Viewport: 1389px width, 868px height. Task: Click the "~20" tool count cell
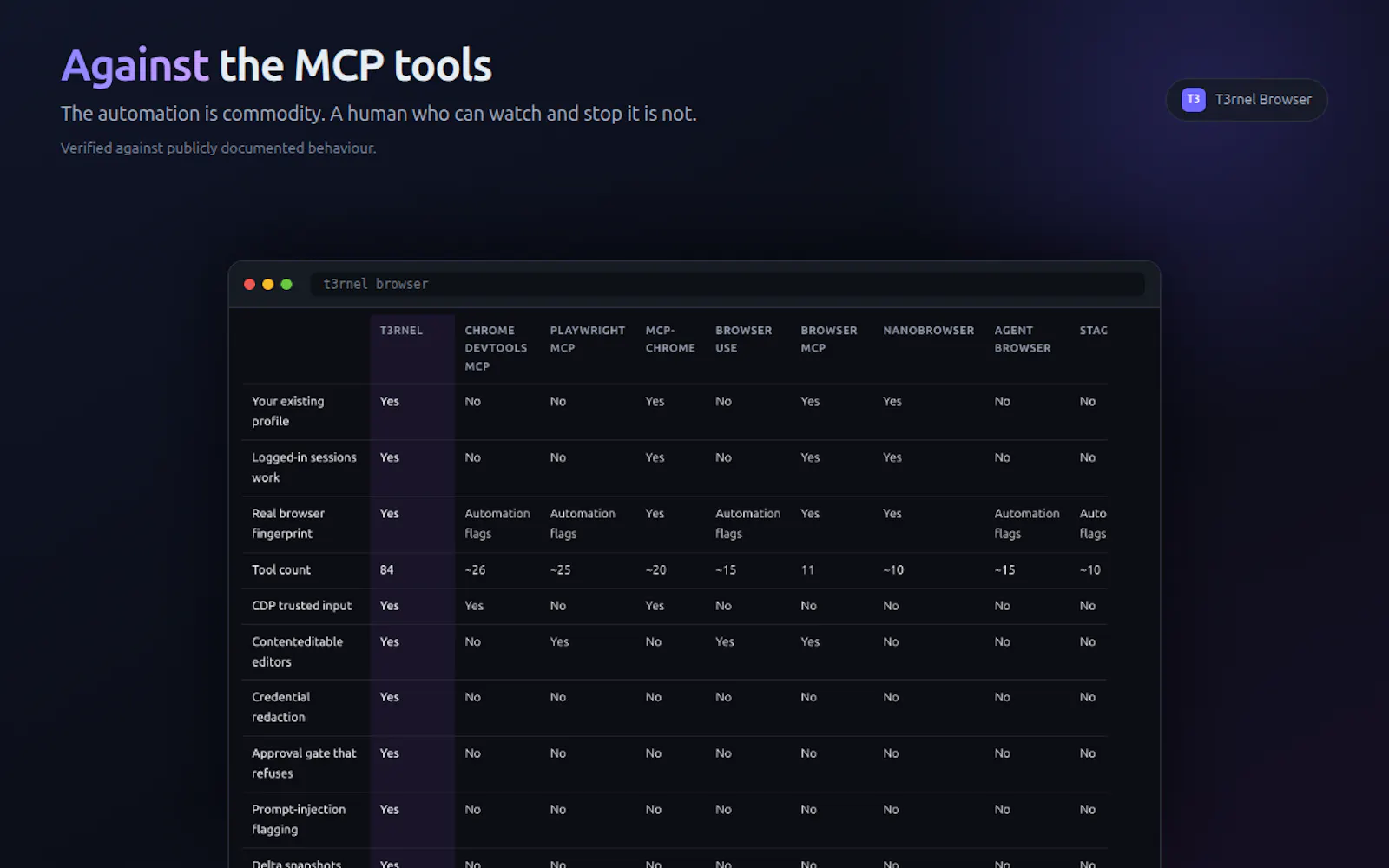point(655,570)
